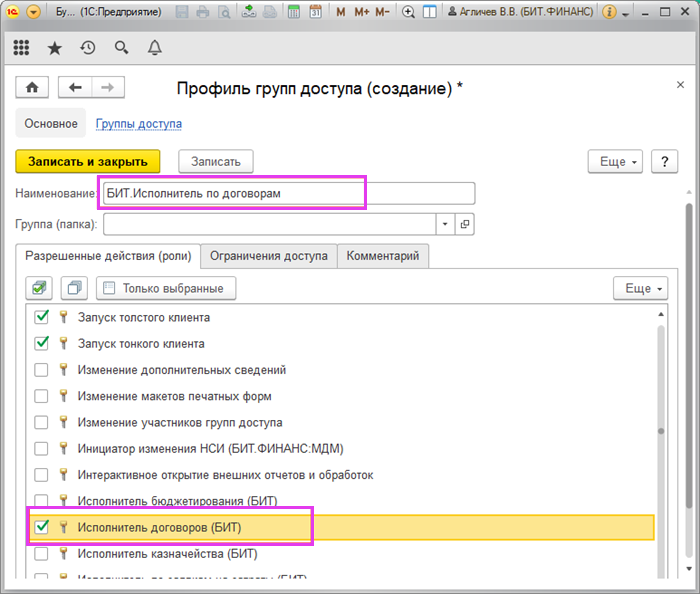700x594 pixels.
Task: Expand the 'Группа (папка)' dropdown arrow
Action: click(445, 224)
